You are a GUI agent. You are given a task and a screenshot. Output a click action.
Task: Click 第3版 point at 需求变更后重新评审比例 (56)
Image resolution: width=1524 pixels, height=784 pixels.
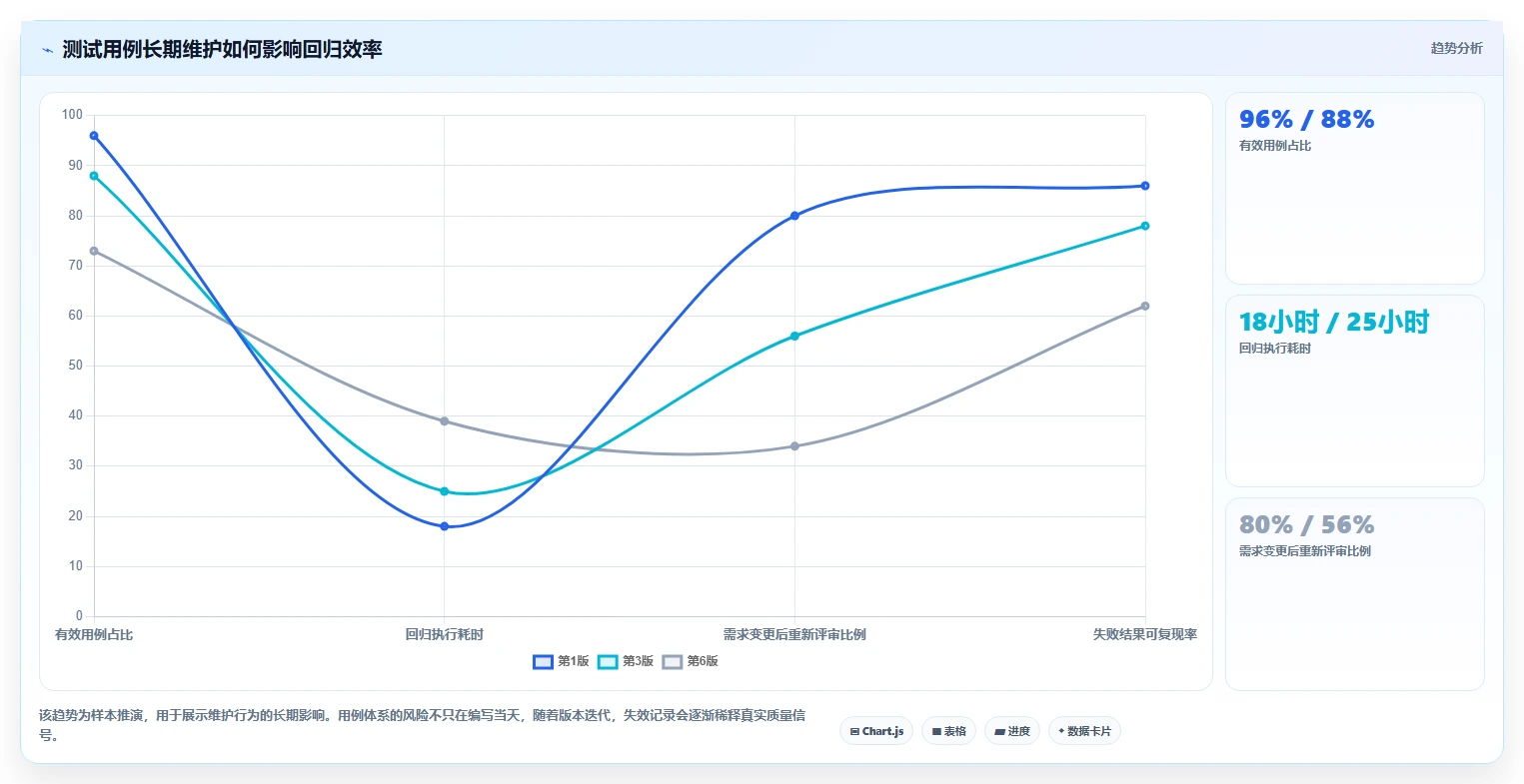794,336
